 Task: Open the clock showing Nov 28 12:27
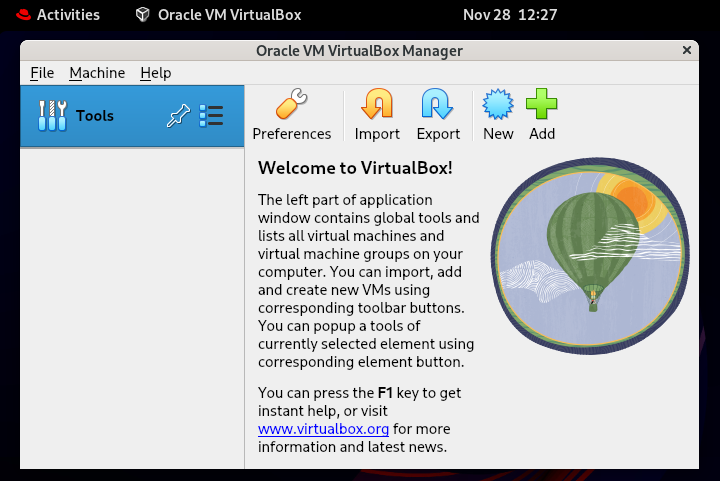(x=510, y=15)
